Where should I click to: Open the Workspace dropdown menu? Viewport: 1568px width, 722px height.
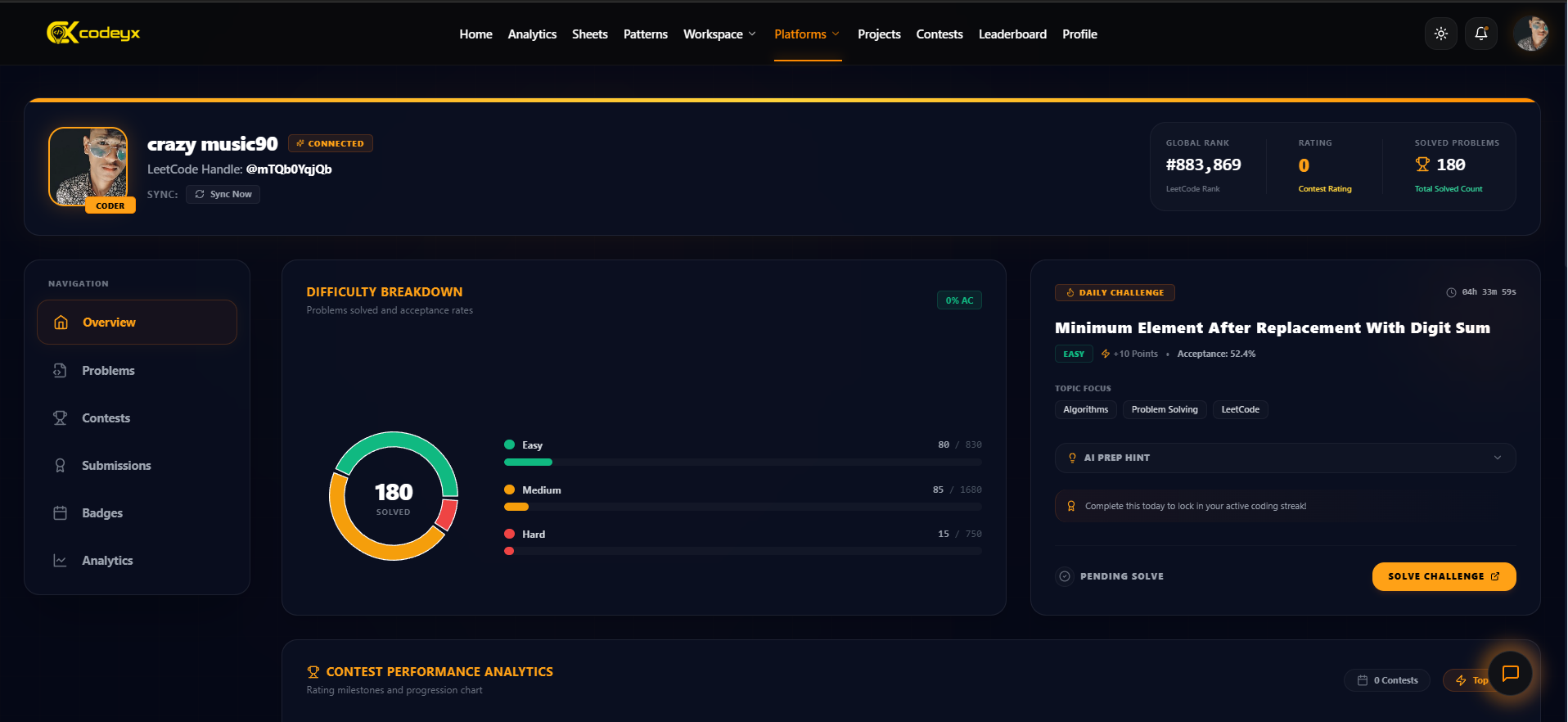click(719, 34)
